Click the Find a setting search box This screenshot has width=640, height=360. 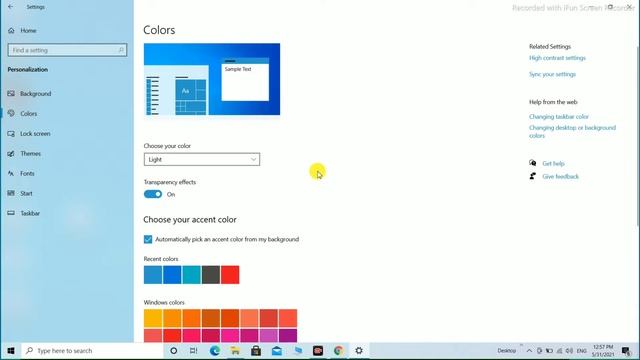(67, 50)
